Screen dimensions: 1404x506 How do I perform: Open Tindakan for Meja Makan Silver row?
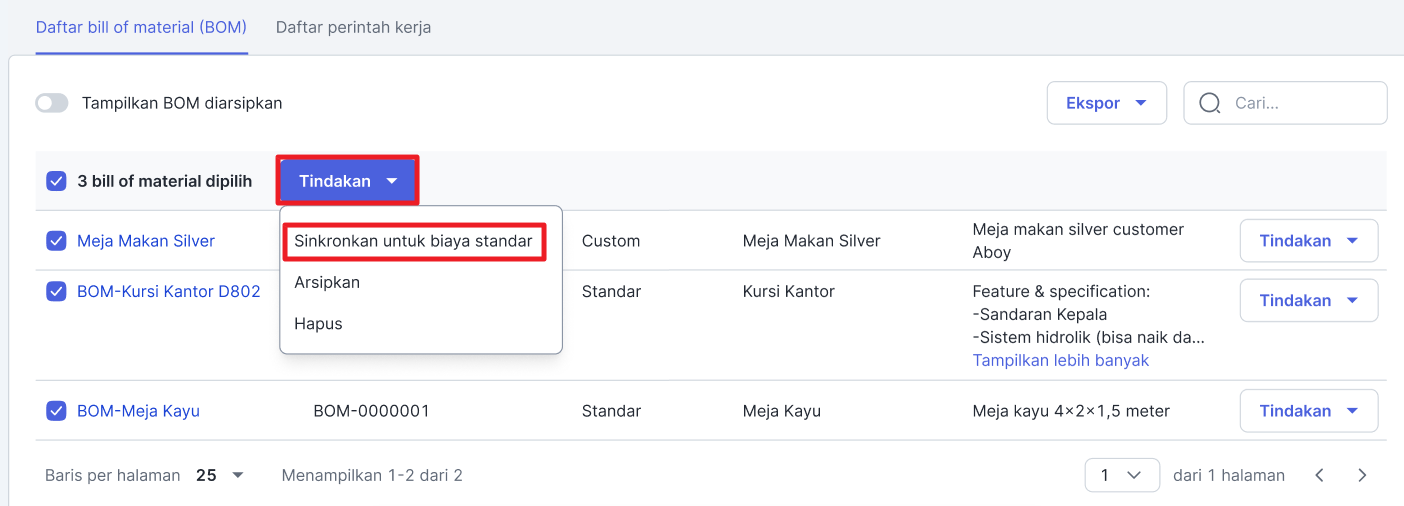tap(1309, 241)
